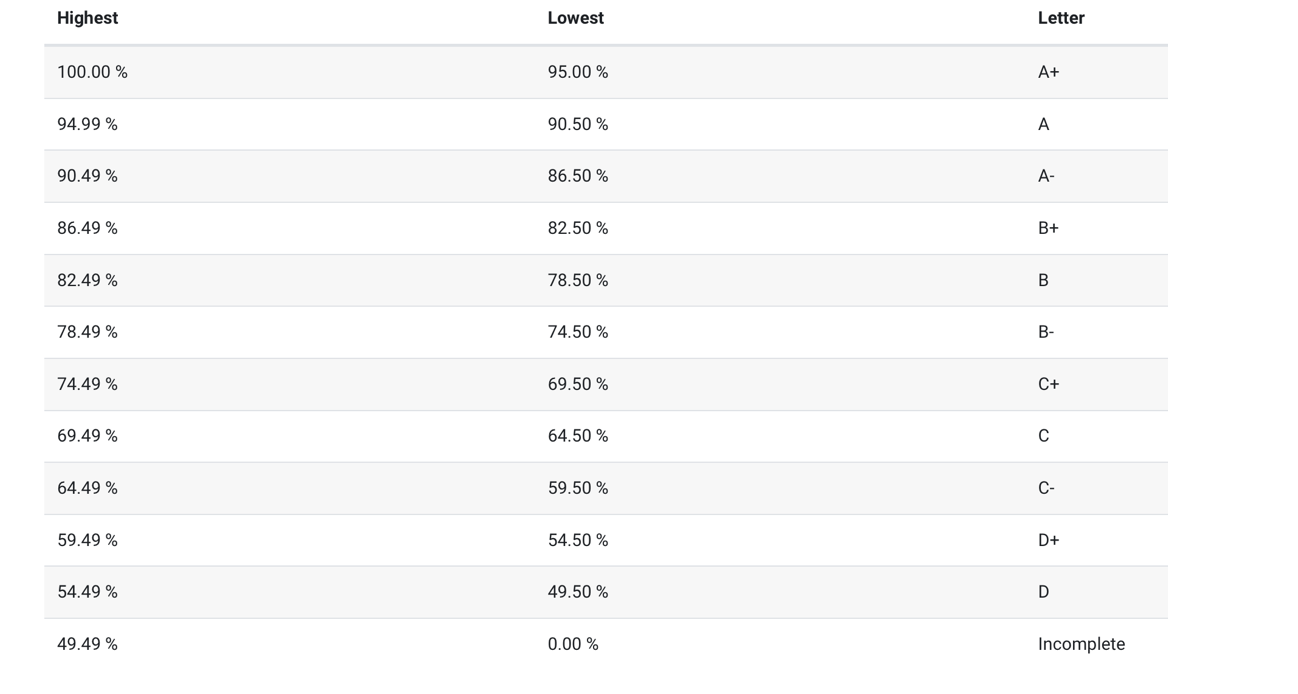Screen dimensions: 1298x694
Task: Select the 78.50 % lowest cell
Action: pos(578,280)
